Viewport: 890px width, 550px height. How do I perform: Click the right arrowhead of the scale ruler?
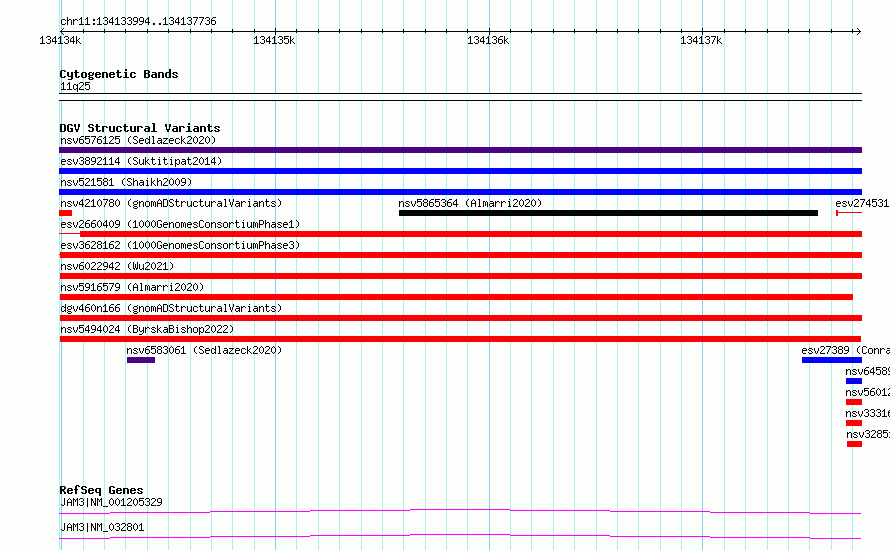[858, 31]
